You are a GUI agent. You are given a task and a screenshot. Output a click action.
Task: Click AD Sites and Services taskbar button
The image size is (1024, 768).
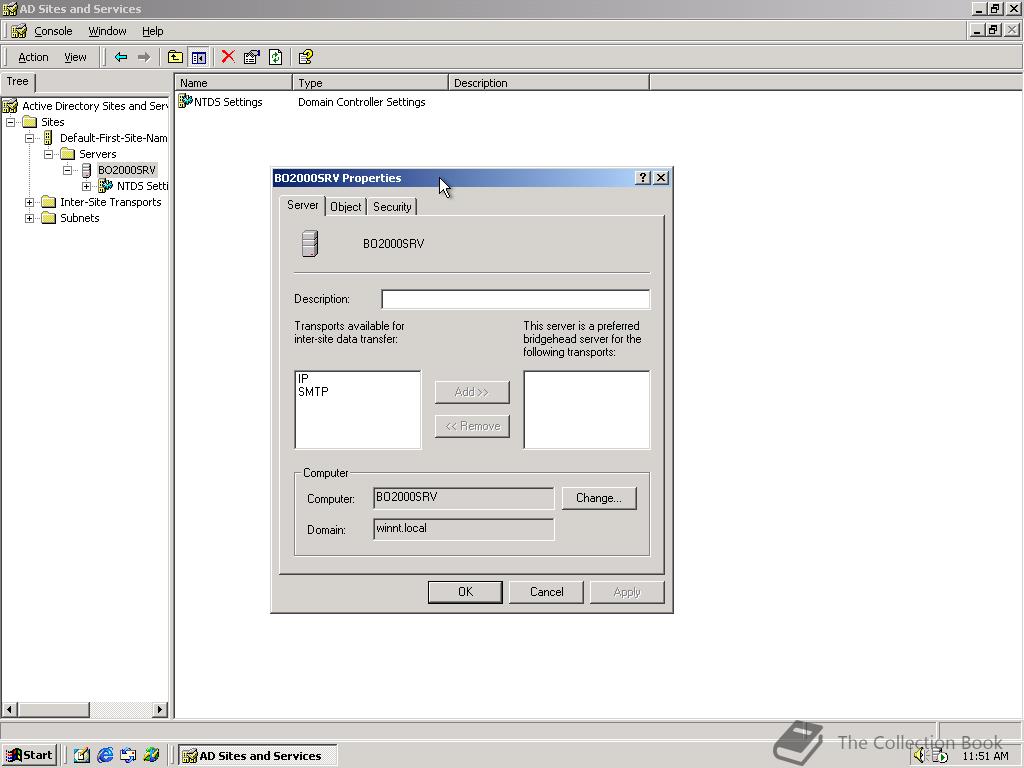[259, 756]
